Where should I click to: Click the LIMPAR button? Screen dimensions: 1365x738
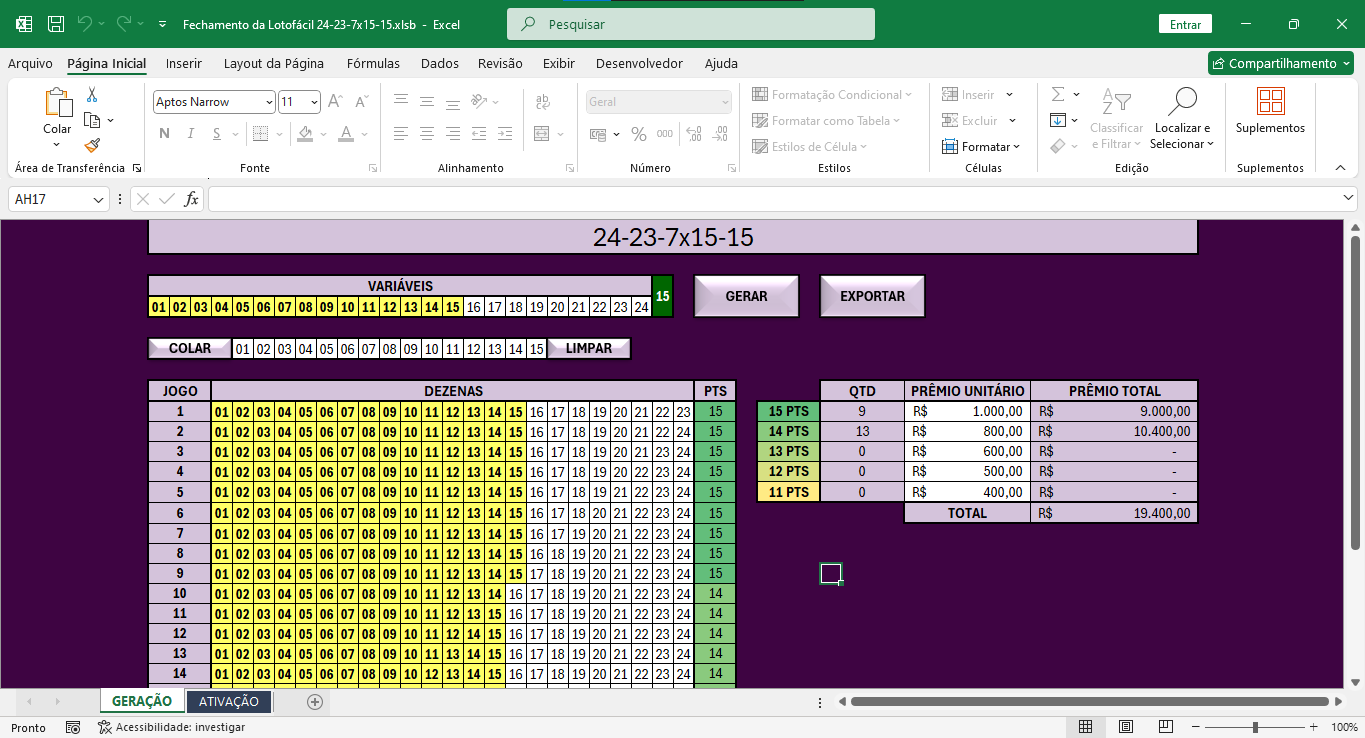589,348
